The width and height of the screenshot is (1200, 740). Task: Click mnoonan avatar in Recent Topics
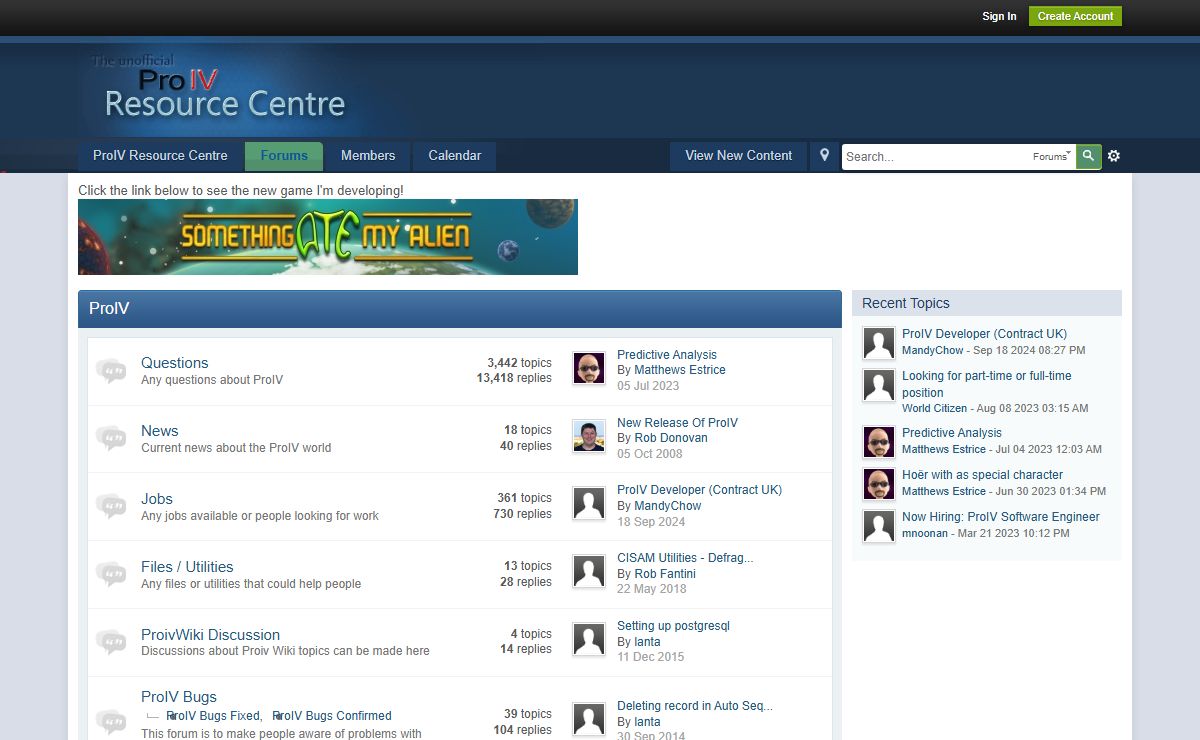click(879, 526)
